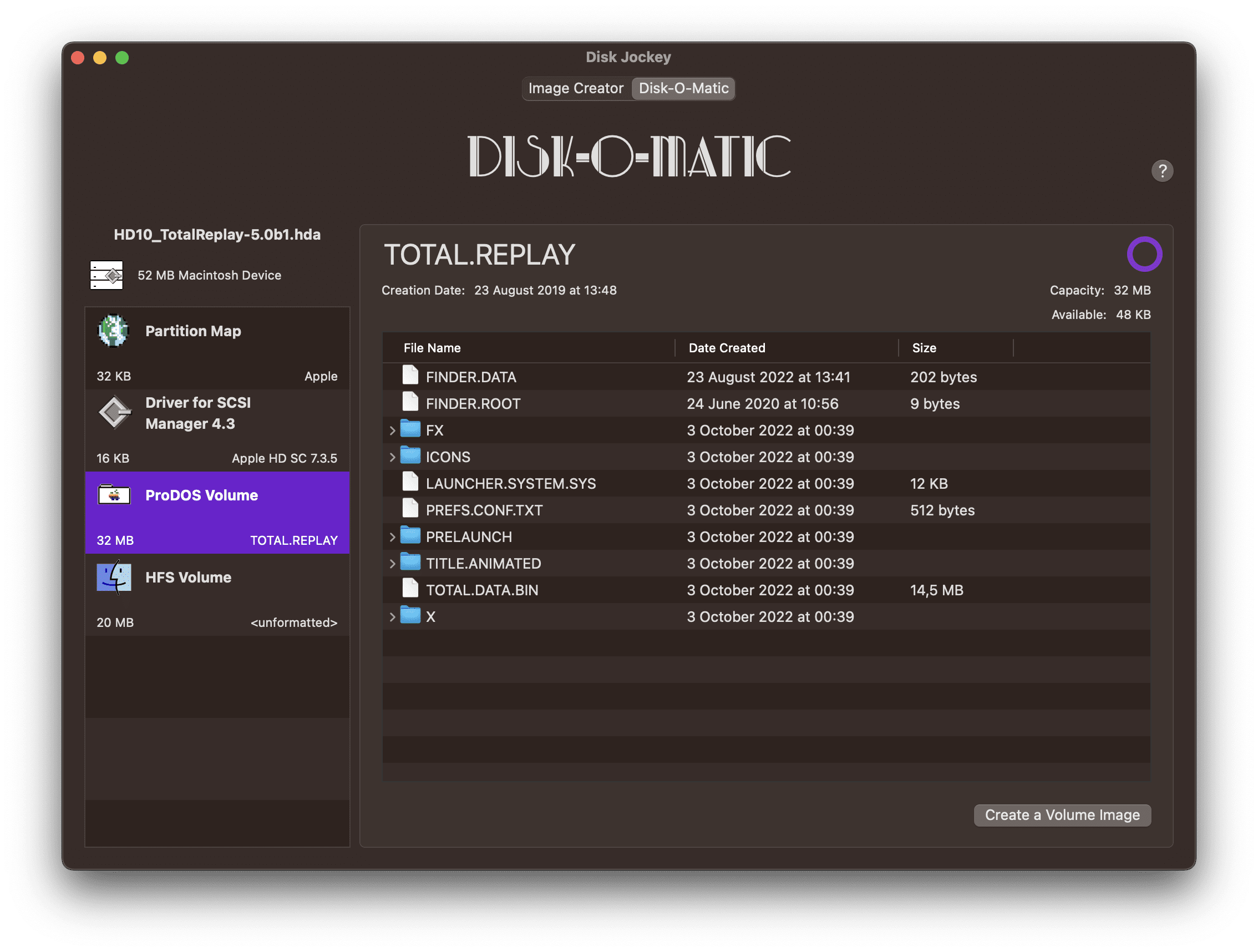Select the FINDER.ROOT file name
The image size is (1258, 952).
click(473, 404)
